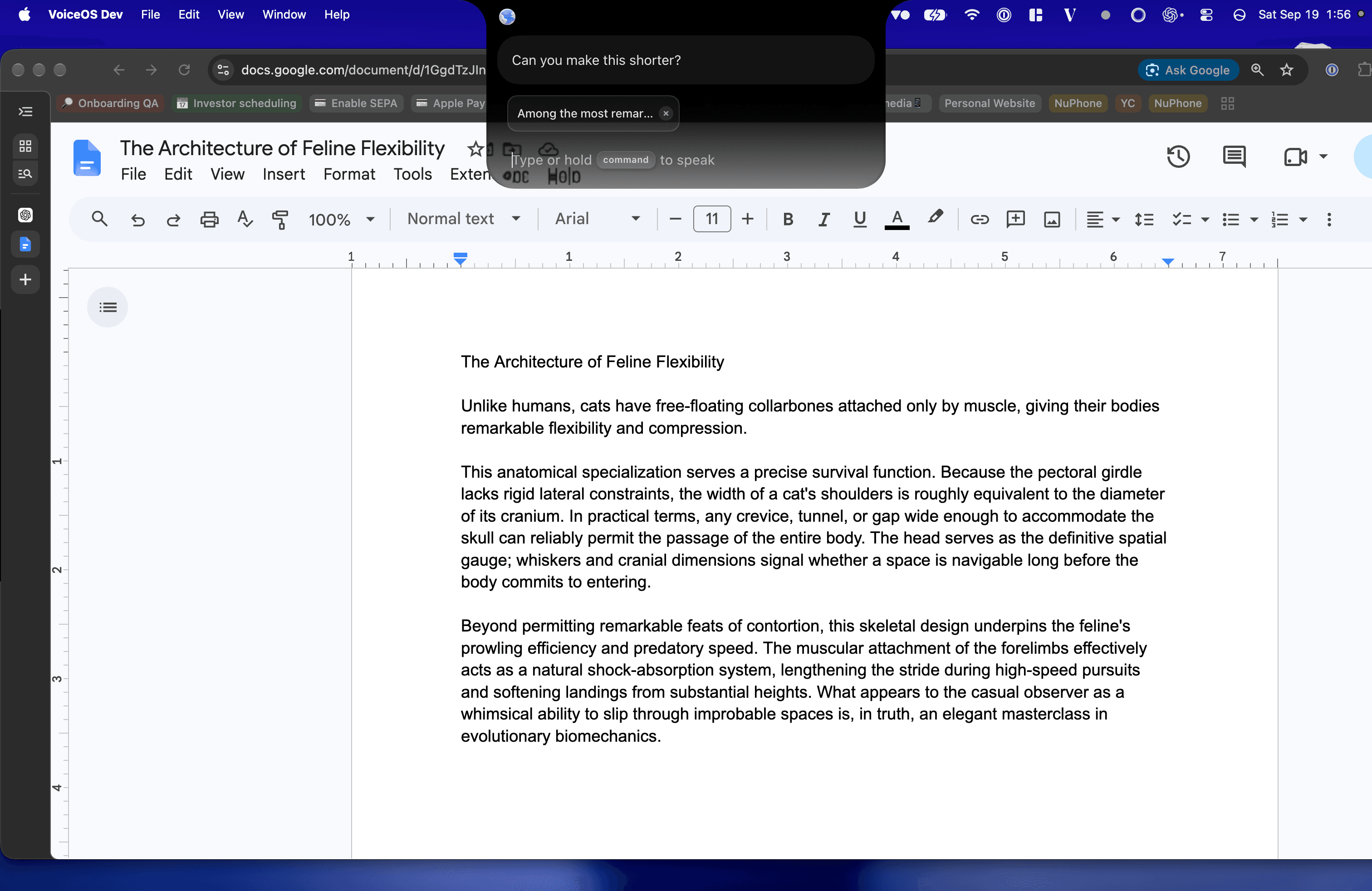Open the toolbar more options menu
Image resolution: width=1372 pixels, height=891 pixels.
point(1329,220)
